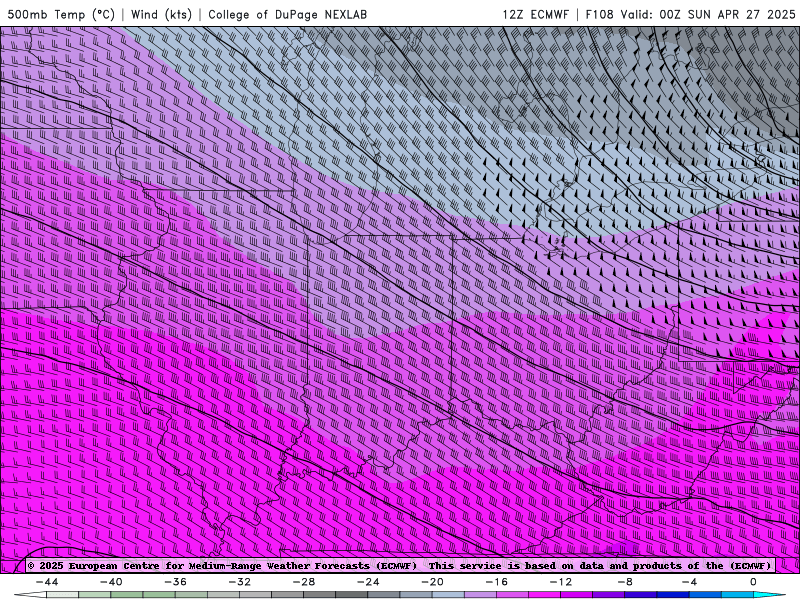This screenshot has height=600, width=800.
Task: Click the -36 color scale label
Action: coord(176,582)
